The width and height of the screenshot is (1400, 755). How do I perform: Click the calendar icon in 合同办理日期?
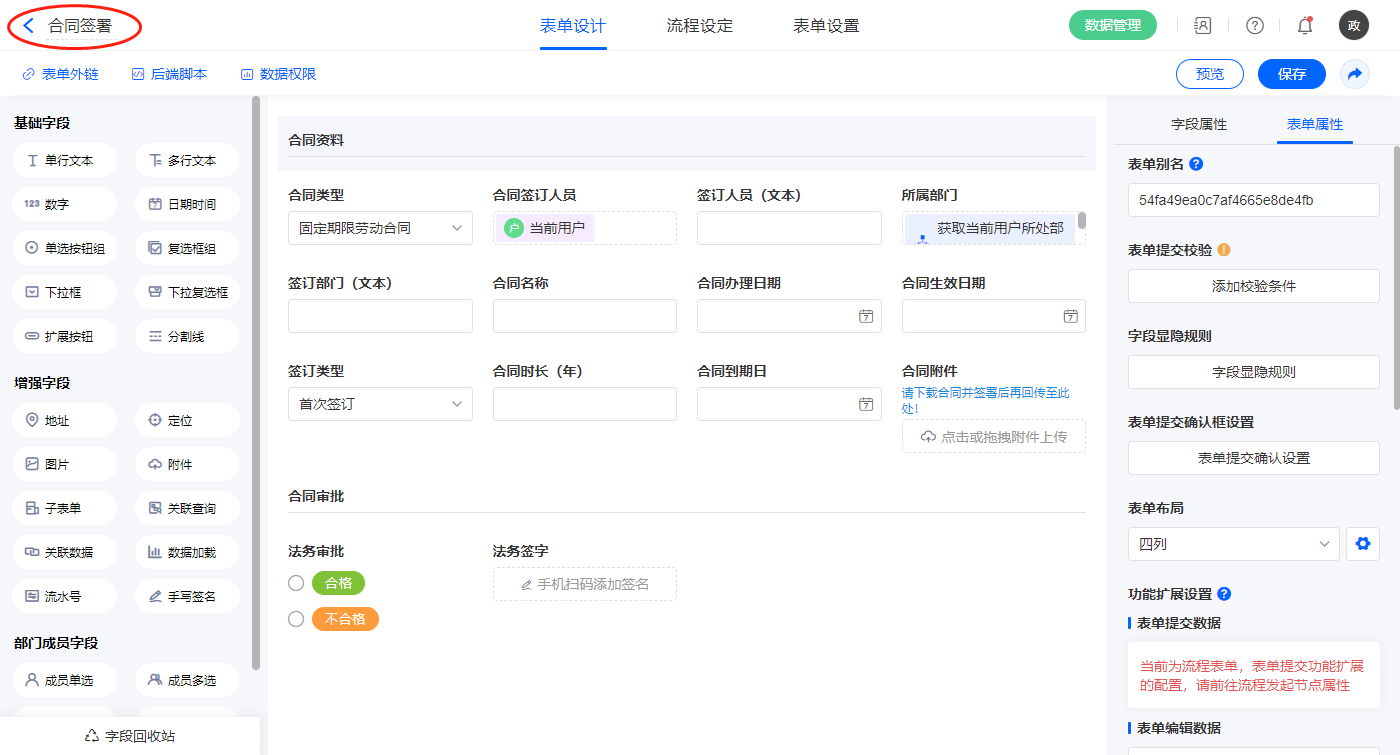[x=866, y=316]
